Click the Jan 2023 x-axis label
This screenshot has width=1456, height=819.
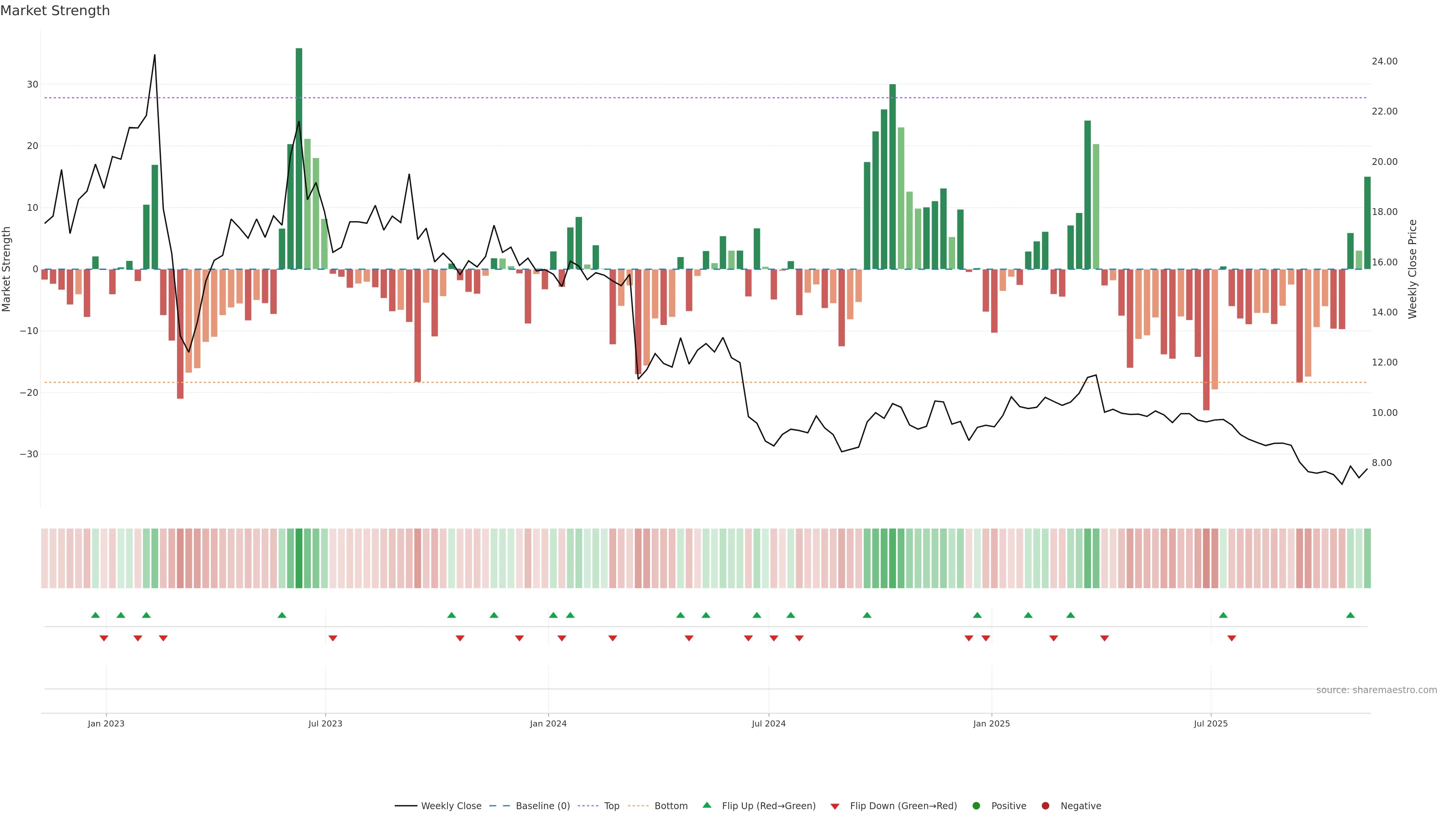click(x=106, y=723)
